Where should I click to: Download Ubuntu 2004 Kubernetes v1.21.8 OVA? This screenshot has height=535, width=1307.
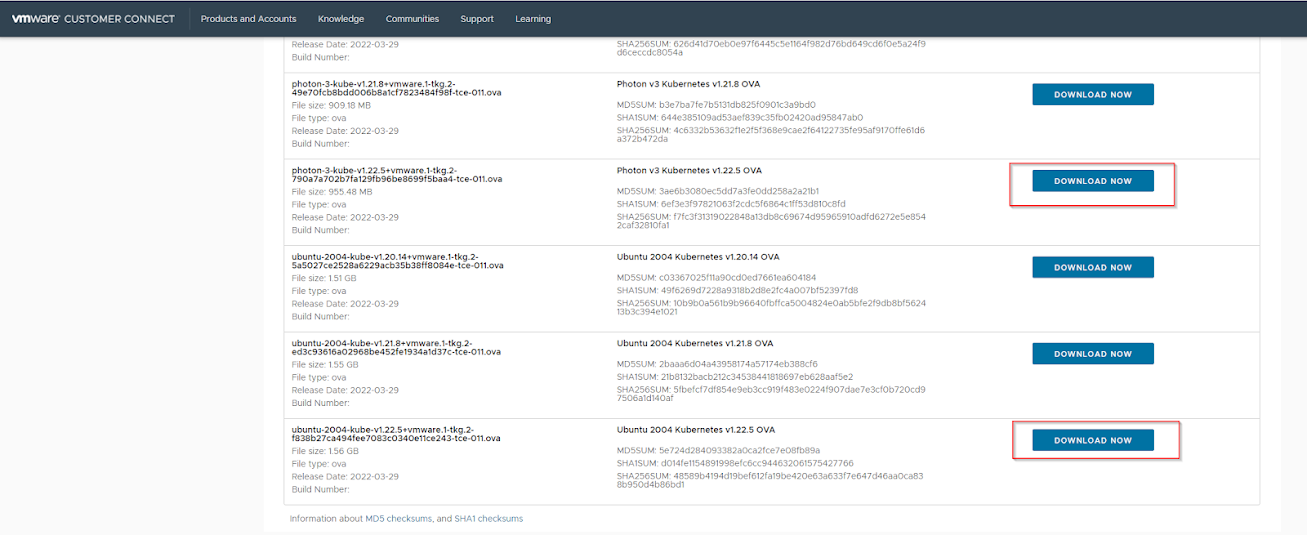pyautogui.click(x=1093, y=354)
